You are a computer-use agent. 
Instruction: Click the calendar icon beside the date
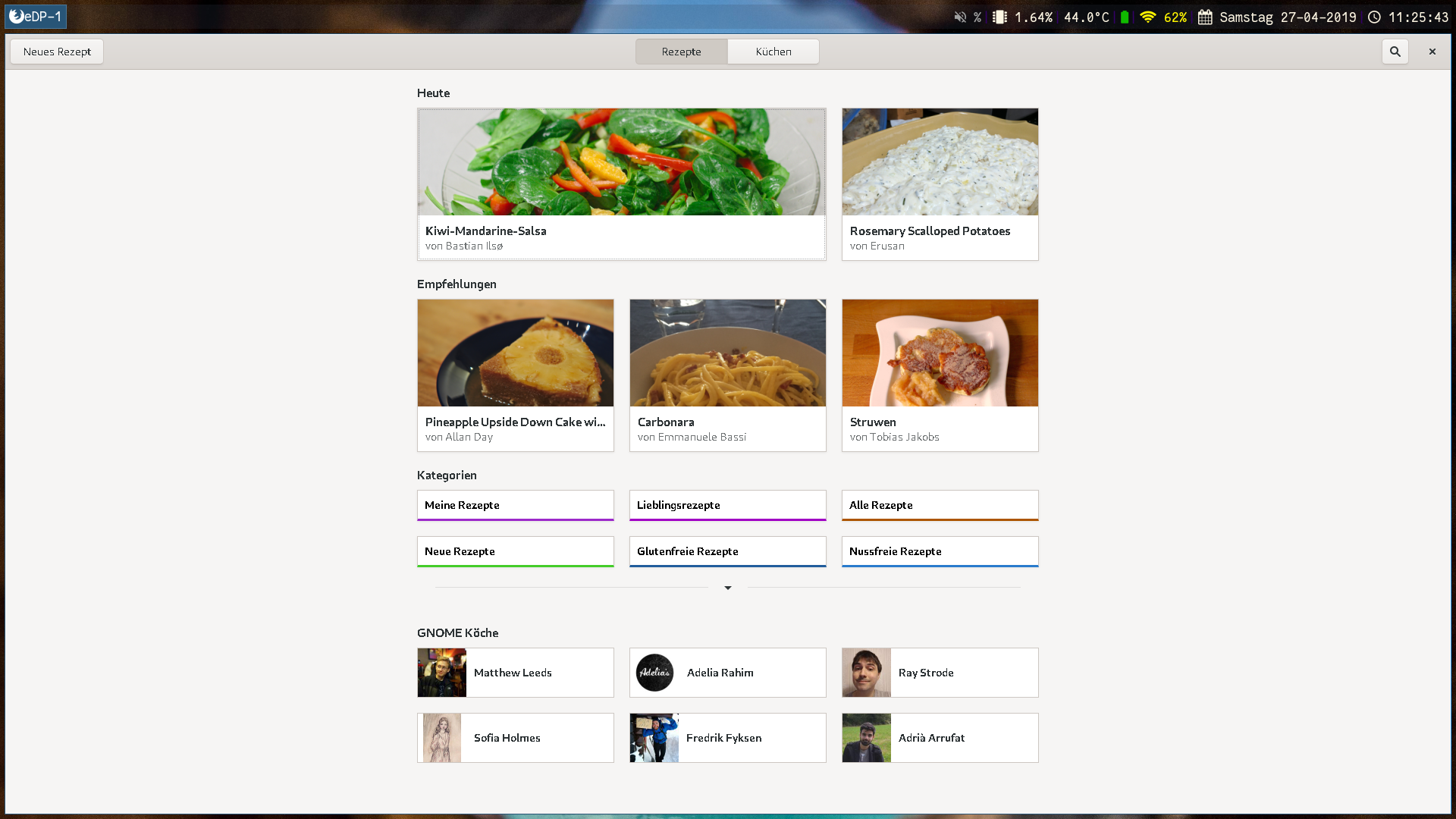click(1205, 17)
